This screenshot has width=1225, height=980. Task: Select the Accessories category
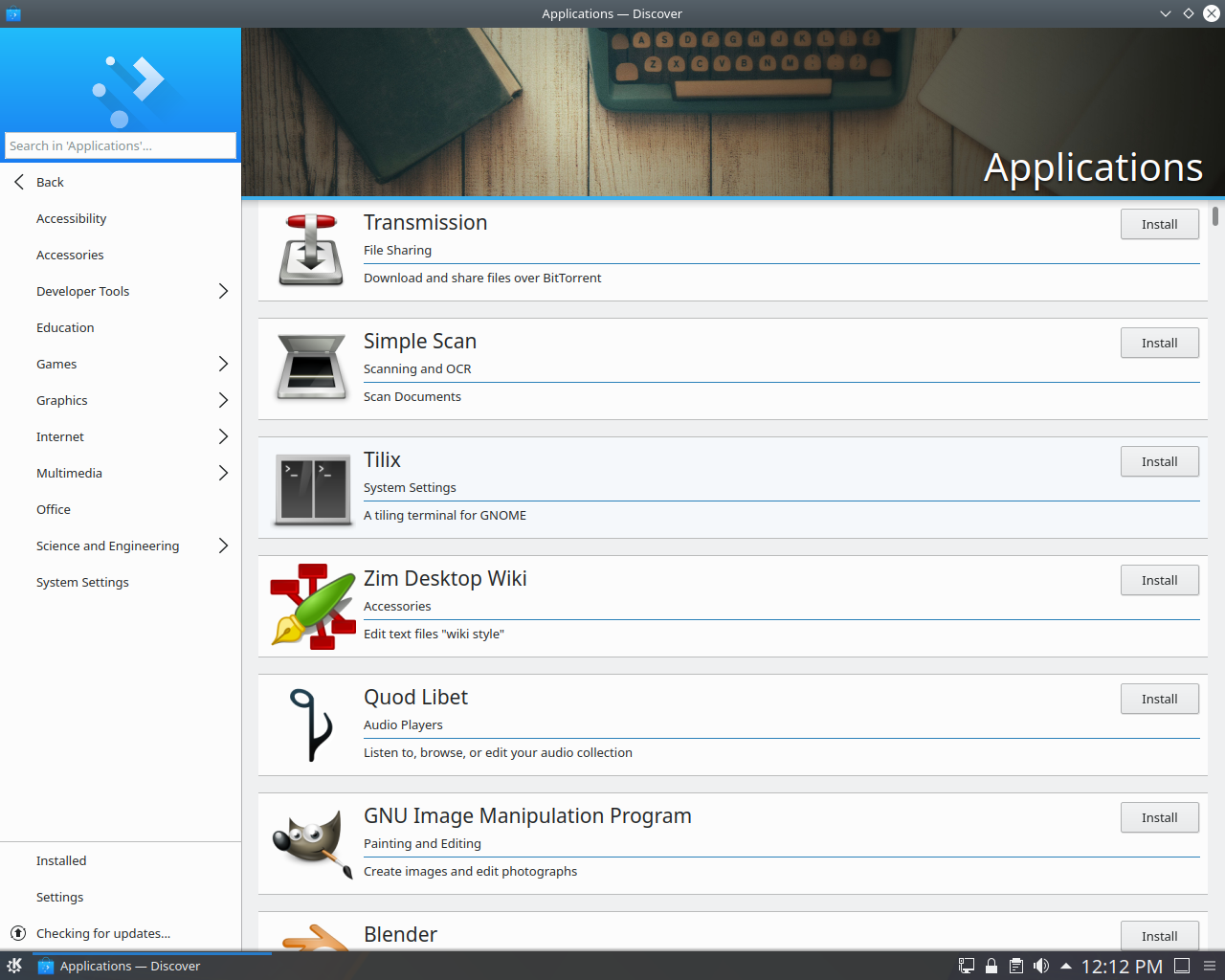(x=121, y=255)
